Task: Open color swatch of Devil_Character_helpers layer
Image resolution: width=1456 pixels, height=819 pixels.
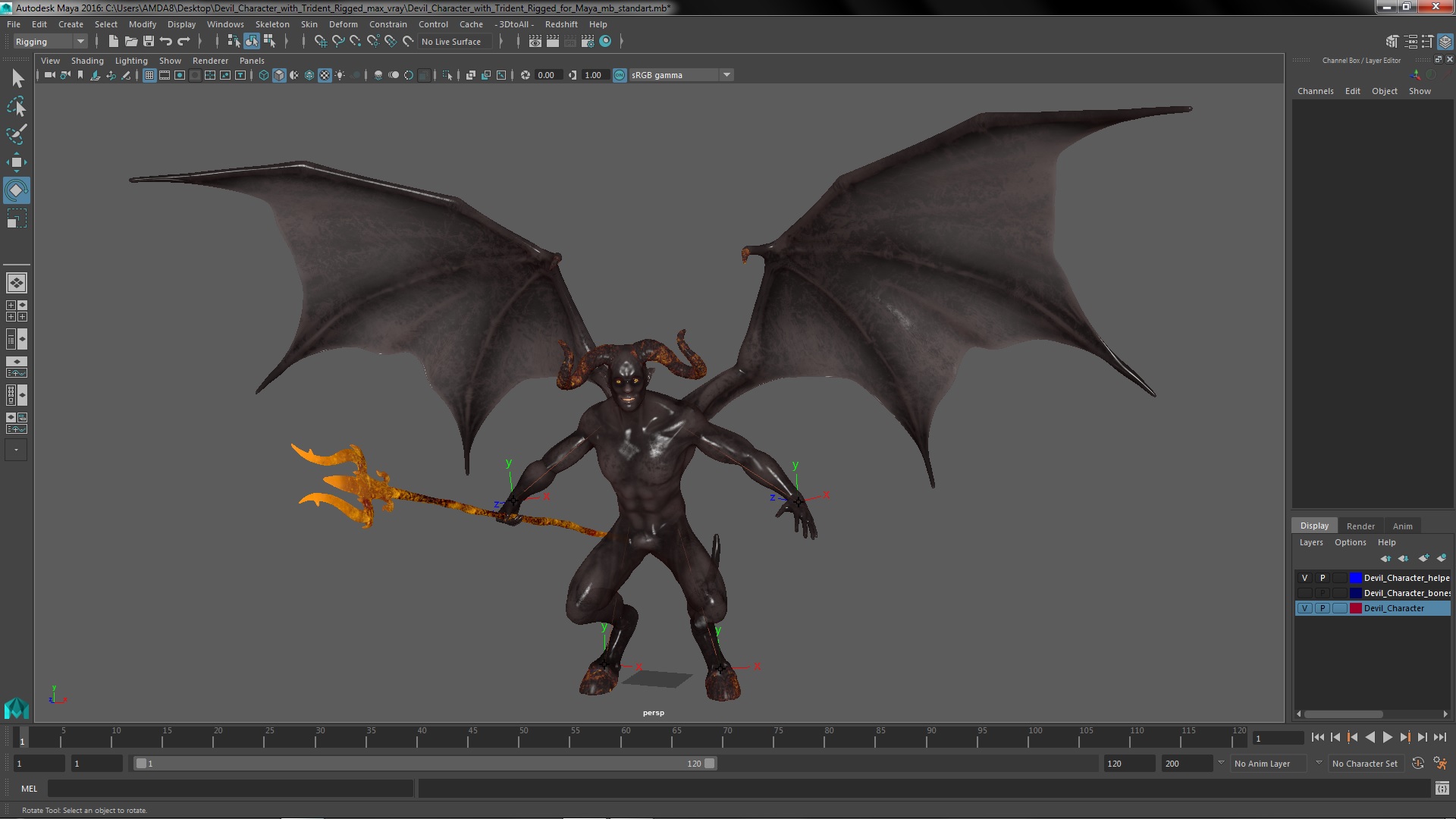Action: 1355,578
